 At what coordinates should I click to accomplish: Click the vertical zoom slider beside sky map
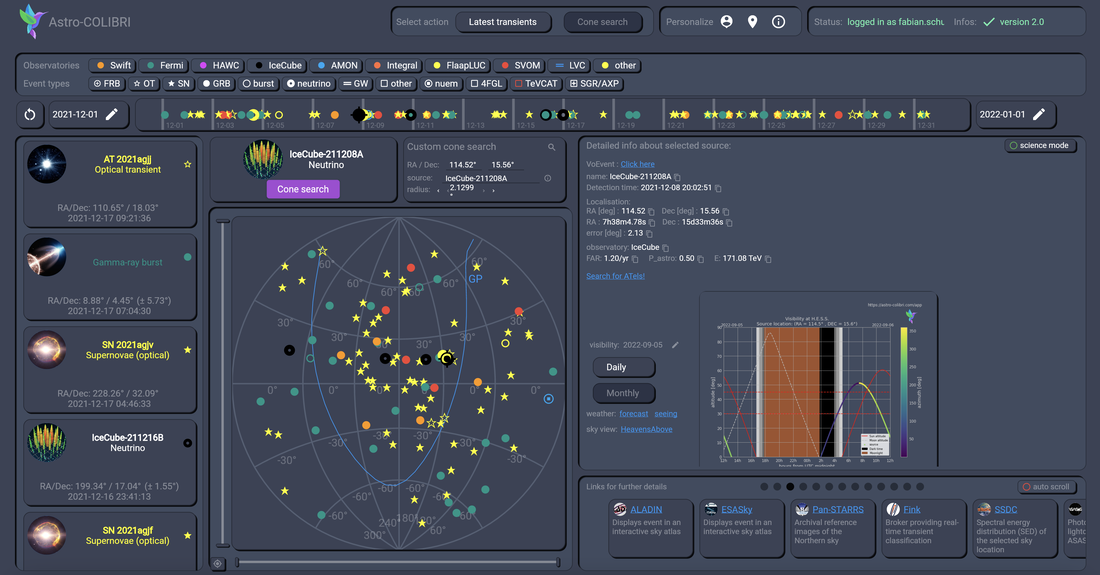click(x=223, y=383)
